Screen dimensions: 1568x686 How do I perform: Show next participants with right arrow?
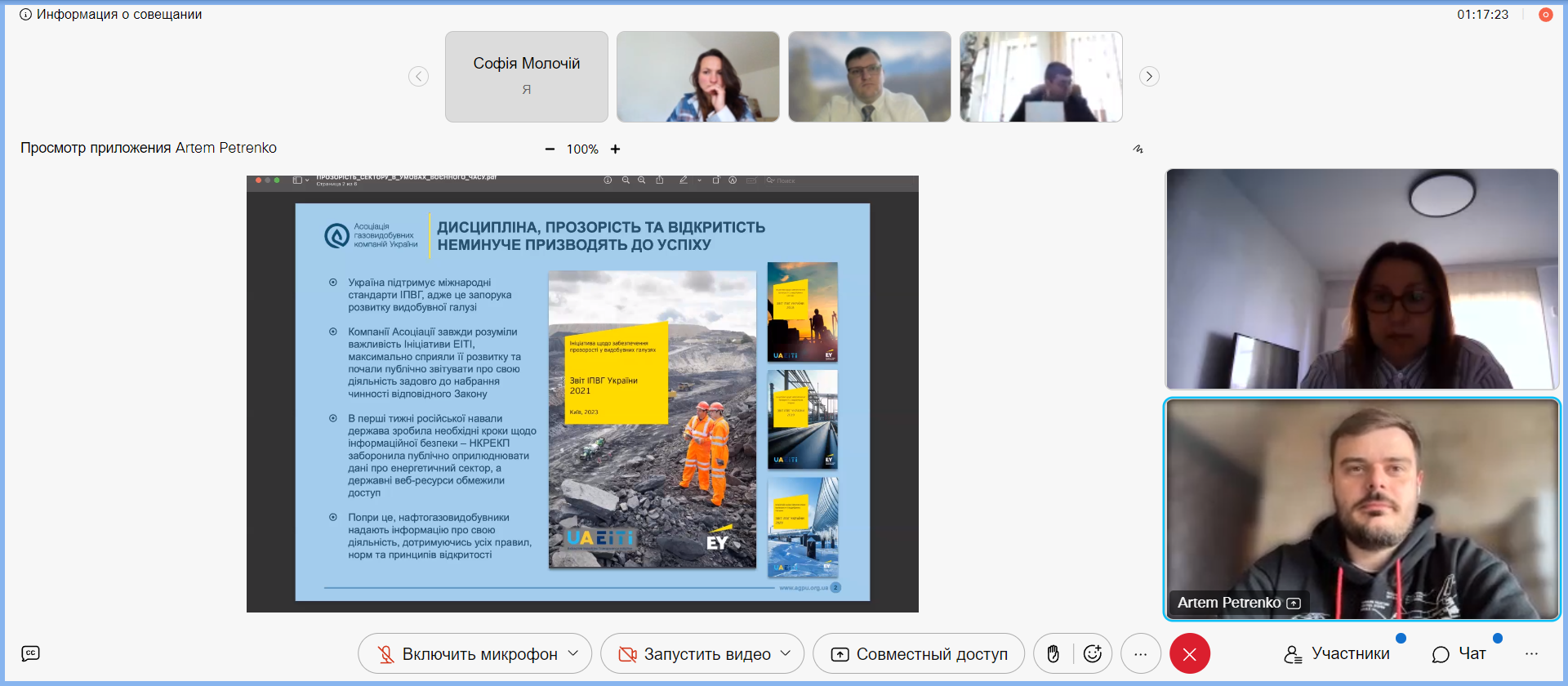pyautogui.click(x=1149, y=77)
